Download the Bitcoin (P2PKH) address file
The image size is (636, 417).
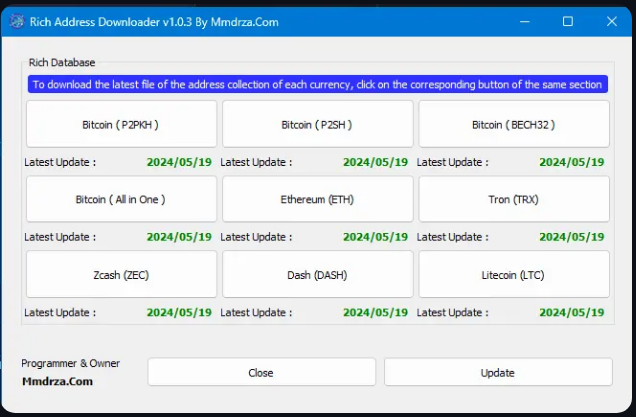(x=121, y=125)
